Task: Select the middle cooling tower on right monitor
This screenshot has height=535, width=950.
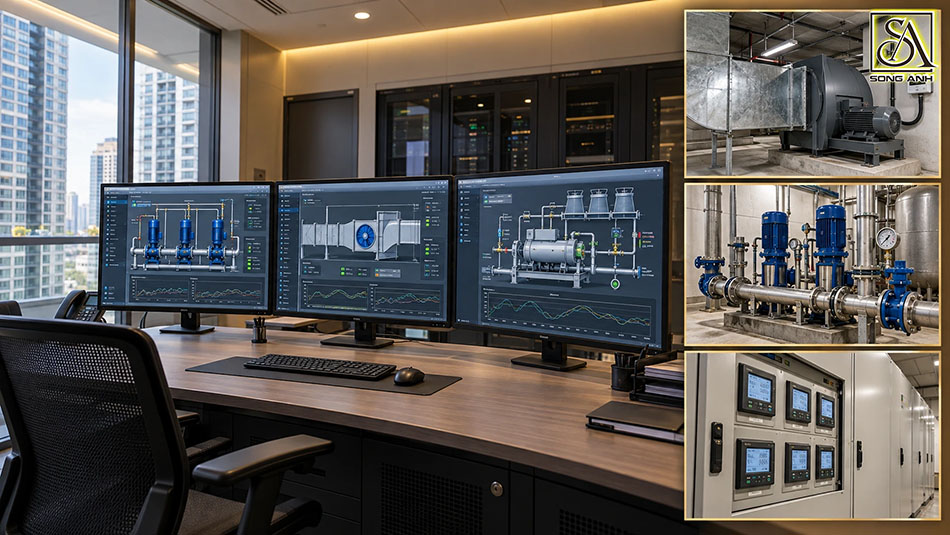Action: (x=598, y=202)
